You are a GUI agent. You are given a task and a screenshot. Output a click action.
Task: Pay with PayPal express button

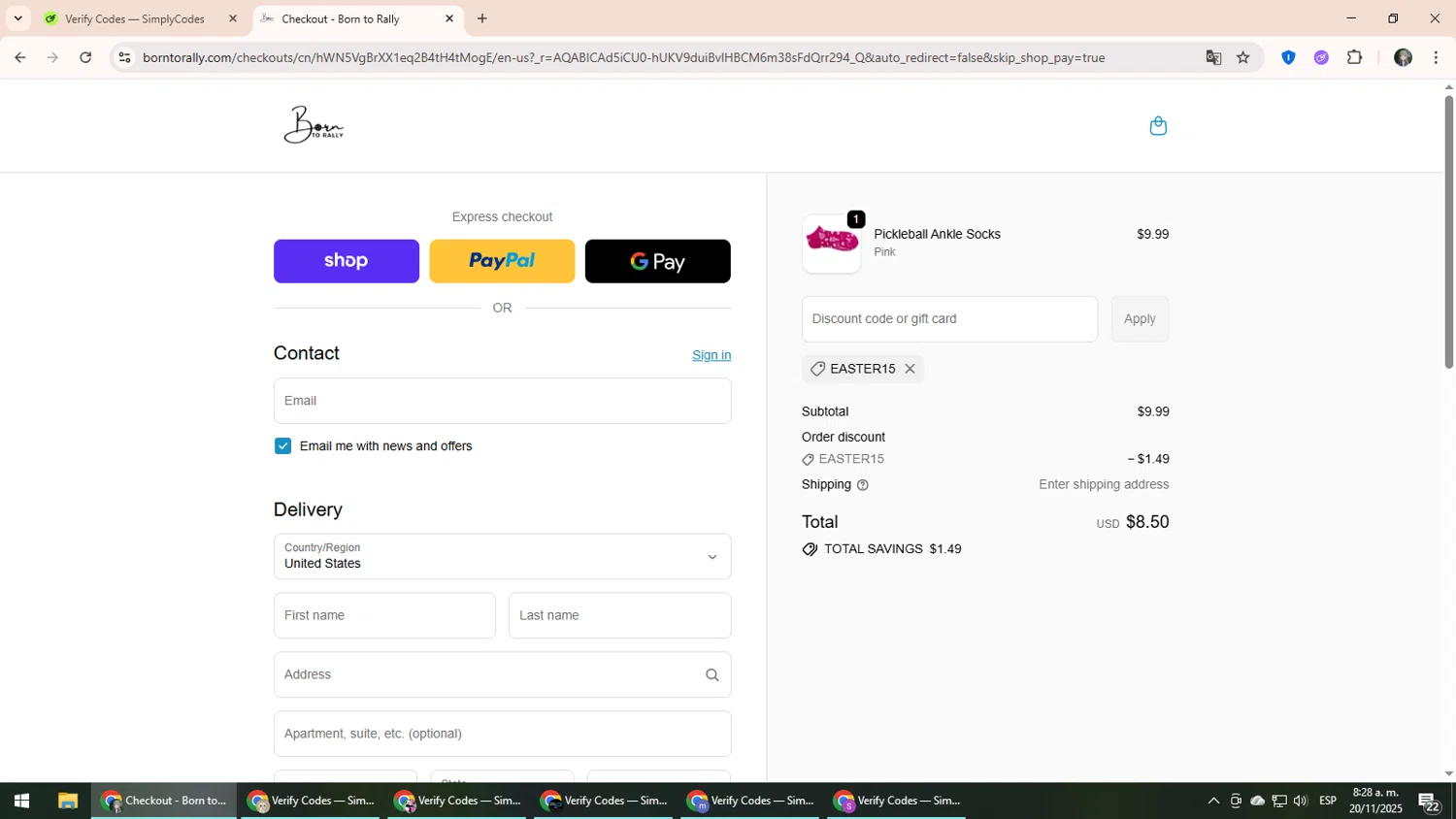click(x=502, y=261)
